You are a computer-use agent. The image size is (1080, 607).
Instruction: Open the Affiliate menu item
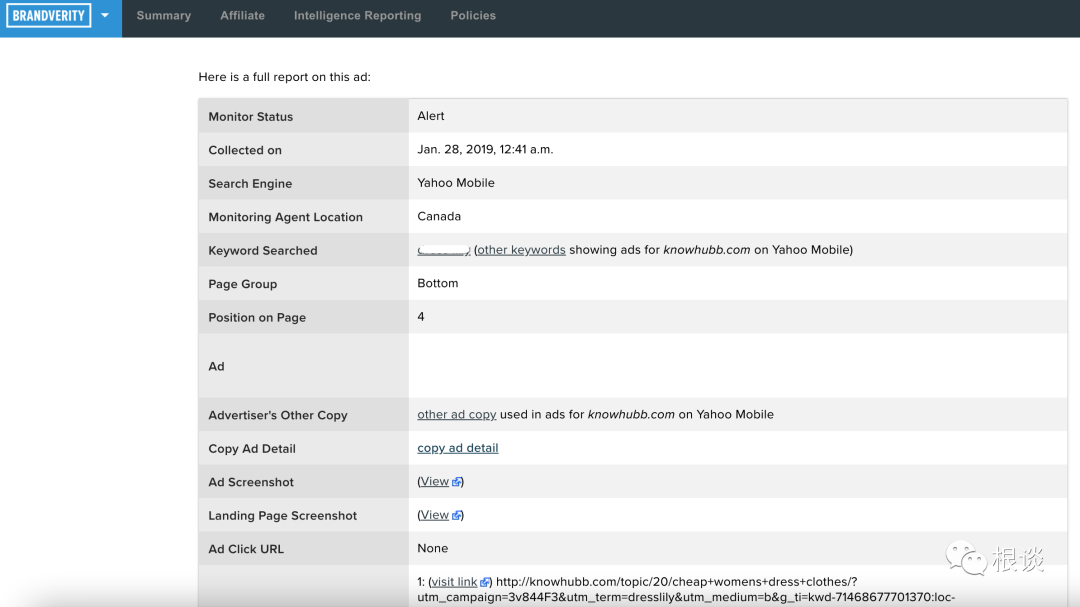242,16
